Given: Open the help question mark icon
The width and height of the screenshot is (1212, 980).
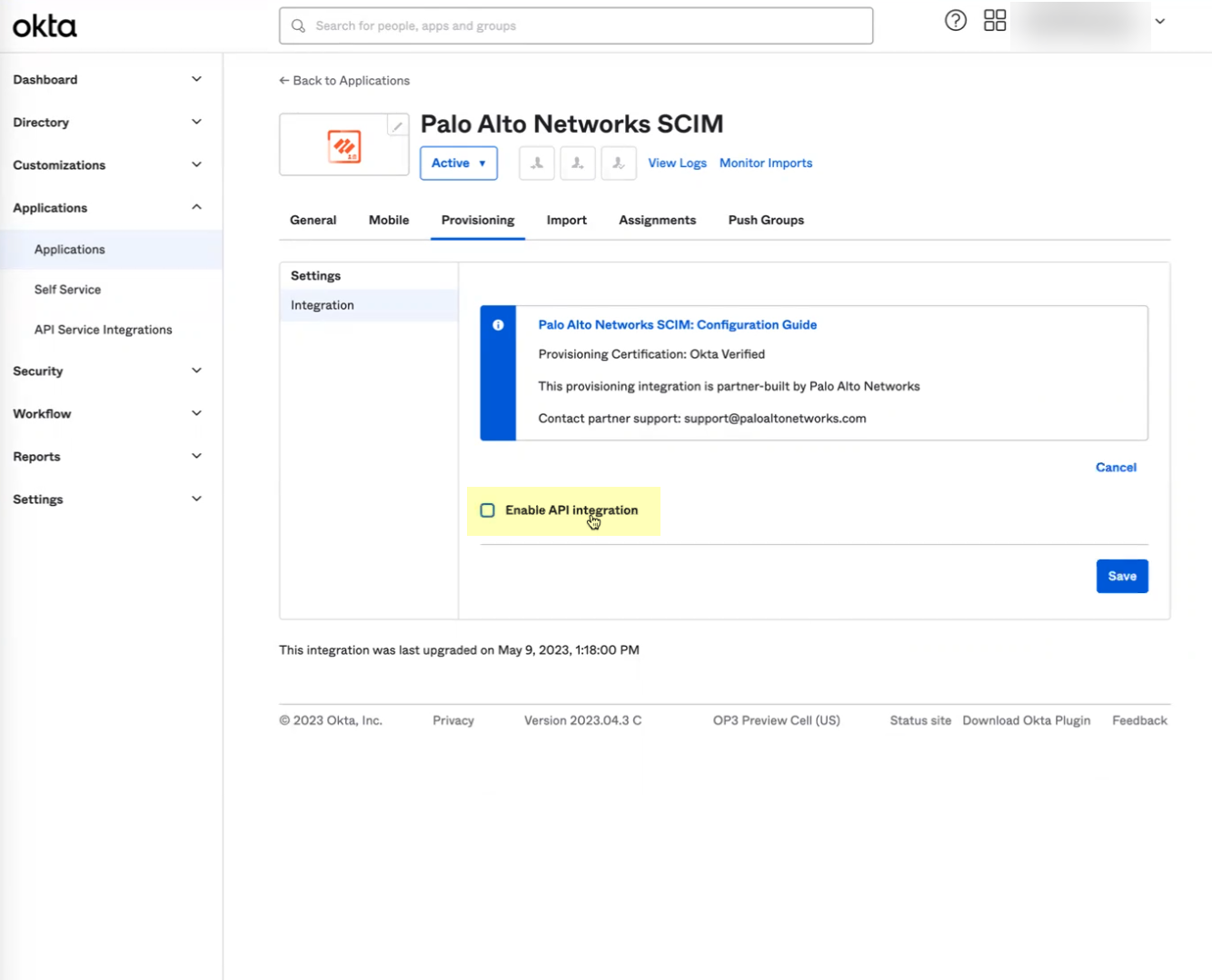Looking at the screenshot, I should click(955, 19).
